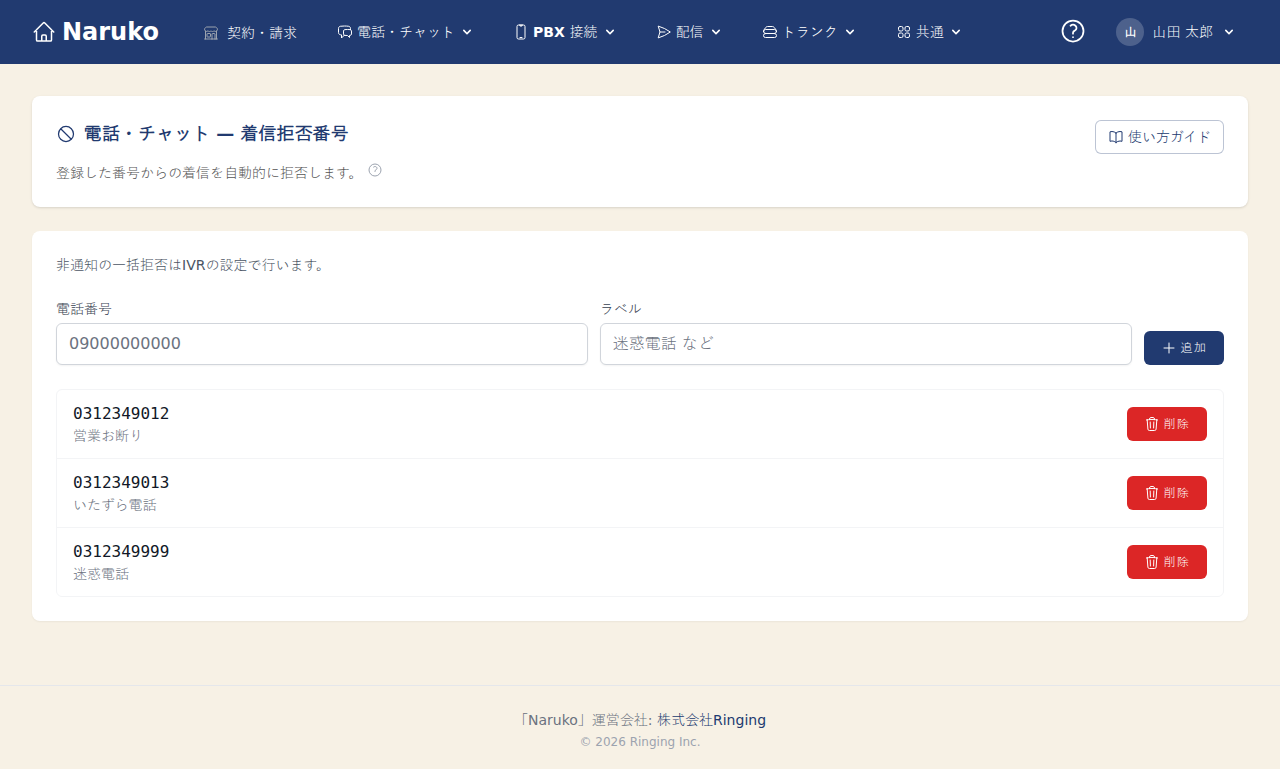This screenshot has width=1280, height=769.
Task: Select the number 0312349012
Action: tap(121, 414)
